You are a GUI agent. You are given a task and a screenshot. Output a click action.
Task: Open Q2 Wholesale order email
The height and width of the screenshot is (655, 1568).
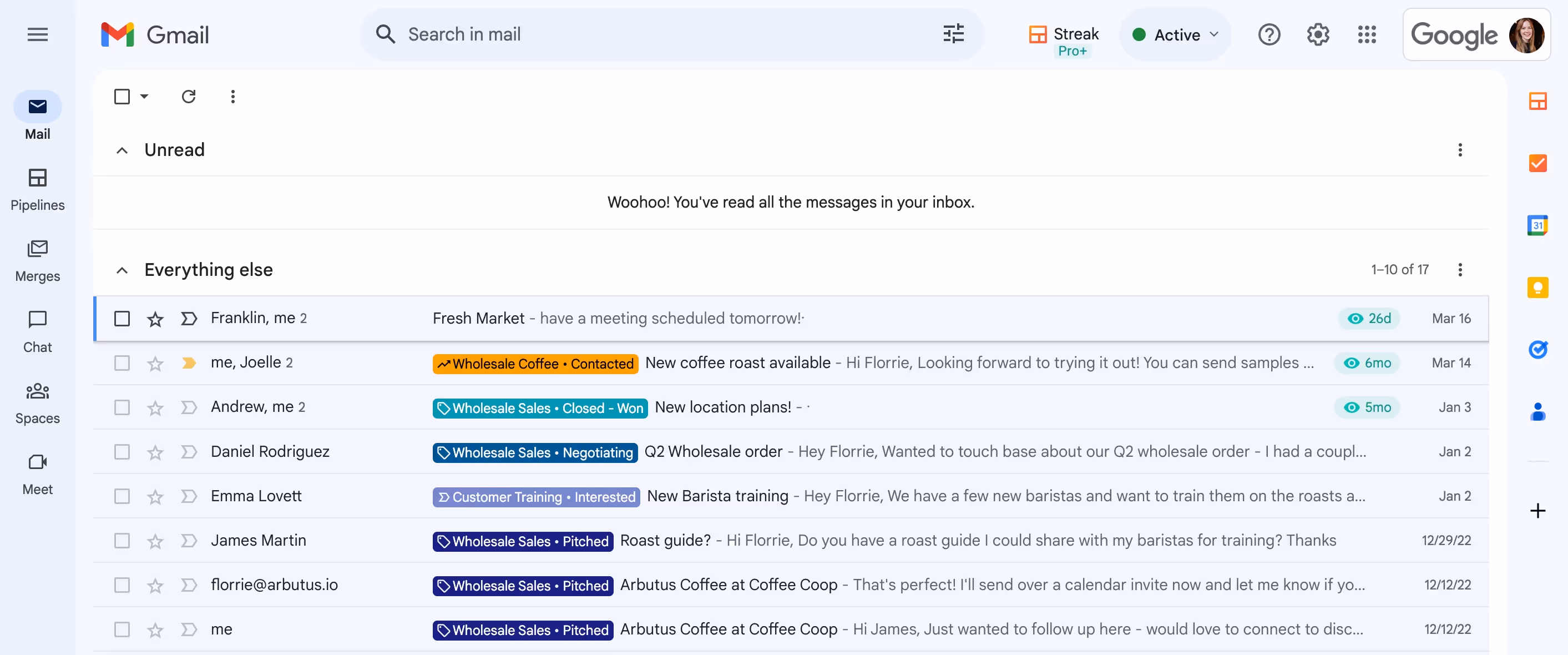click(x=713, y=452)
